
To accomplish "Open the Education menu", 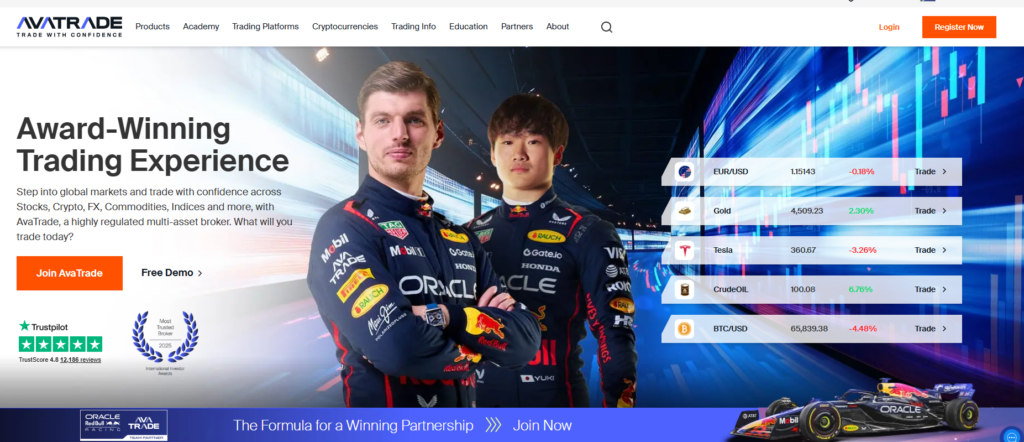I will coord(468,27).
